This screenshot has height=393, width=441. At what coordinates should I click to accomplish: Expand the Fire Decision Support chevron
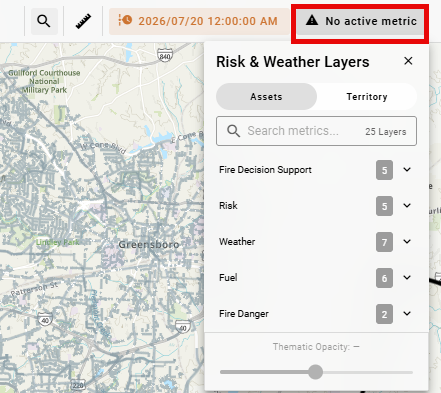(x=407, y=170)
